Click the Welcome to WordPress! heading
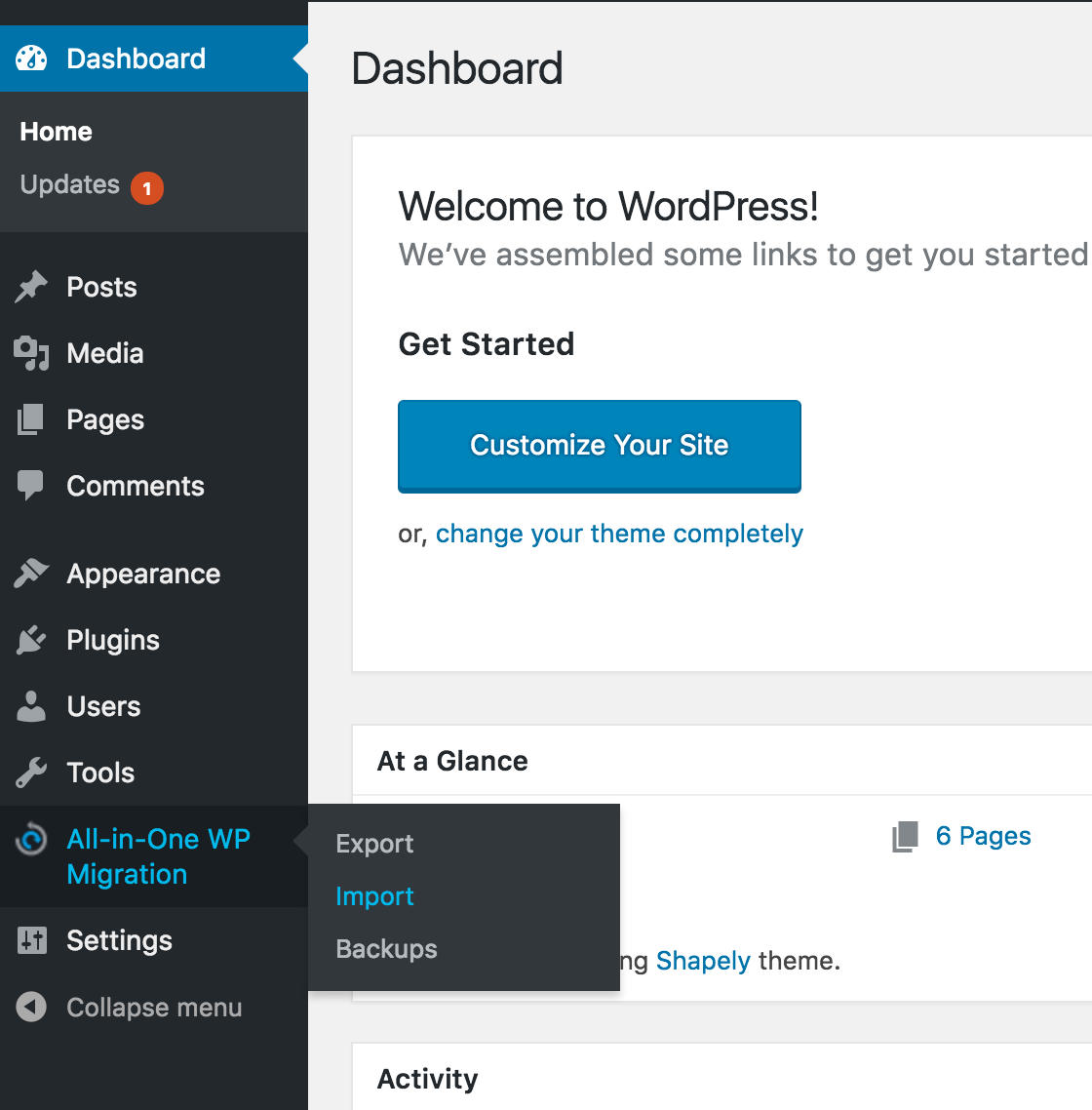1092x1110 pixels. [608, 206]
